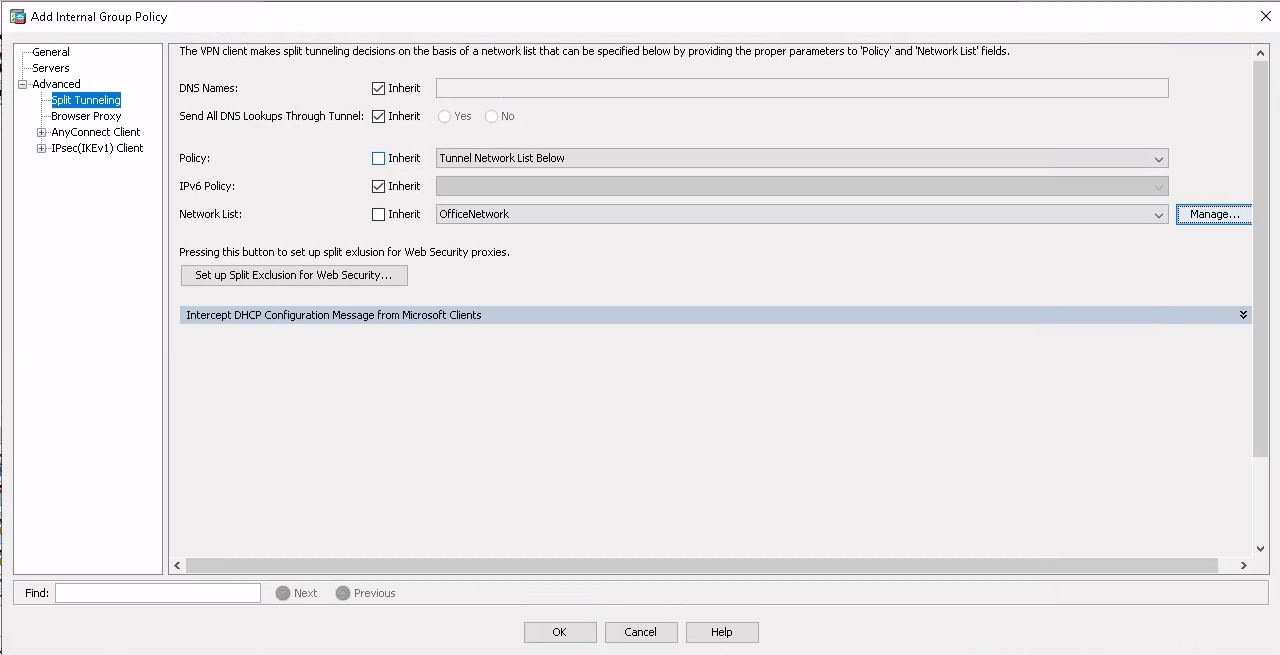The height and width of the screenshot is (655, 1280).
Task: Click Set up Split Exclusion for Web Security
Action: pos(293,275)
